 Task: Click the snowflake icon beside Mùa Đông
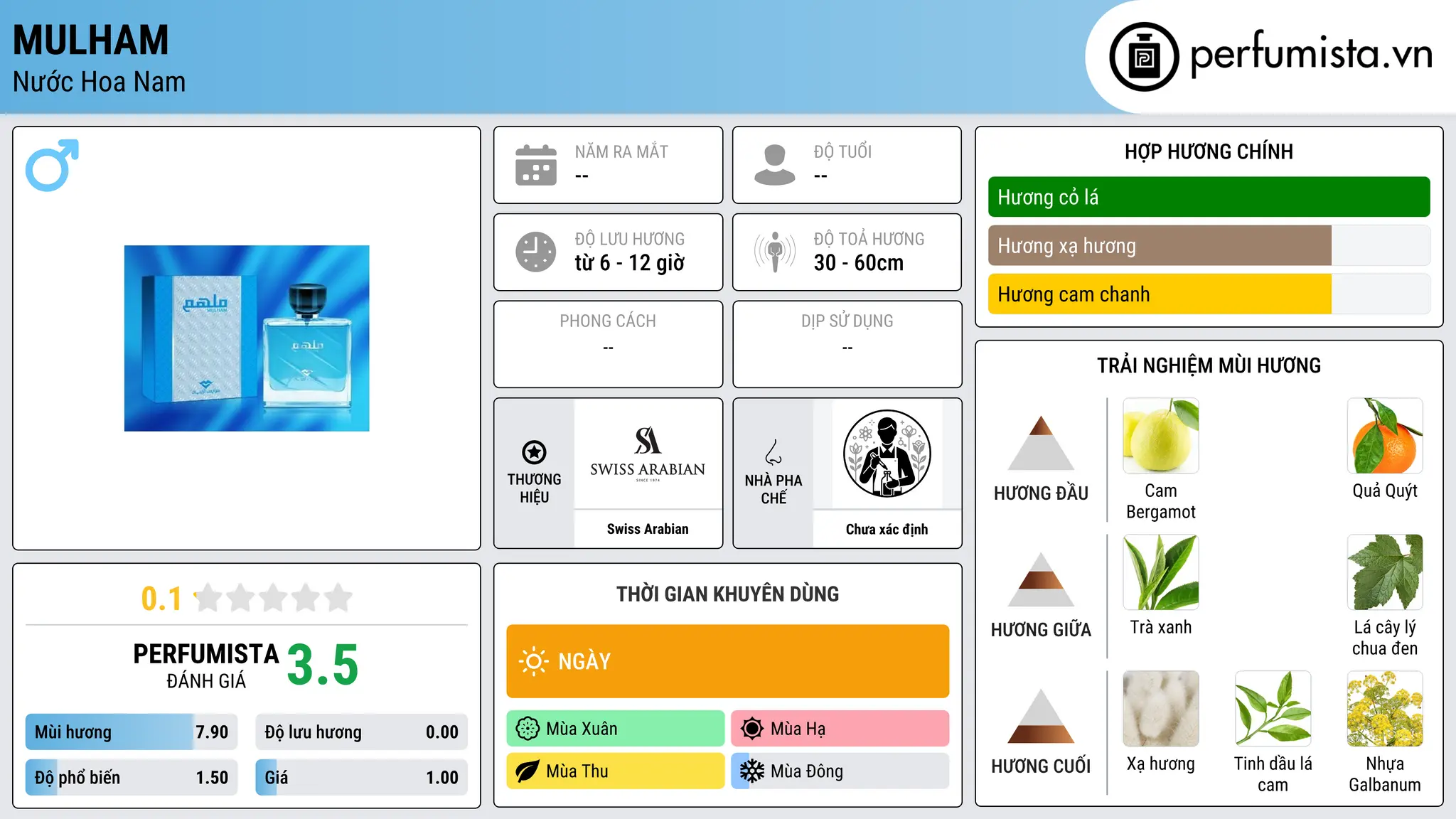[x=751, y=771]
